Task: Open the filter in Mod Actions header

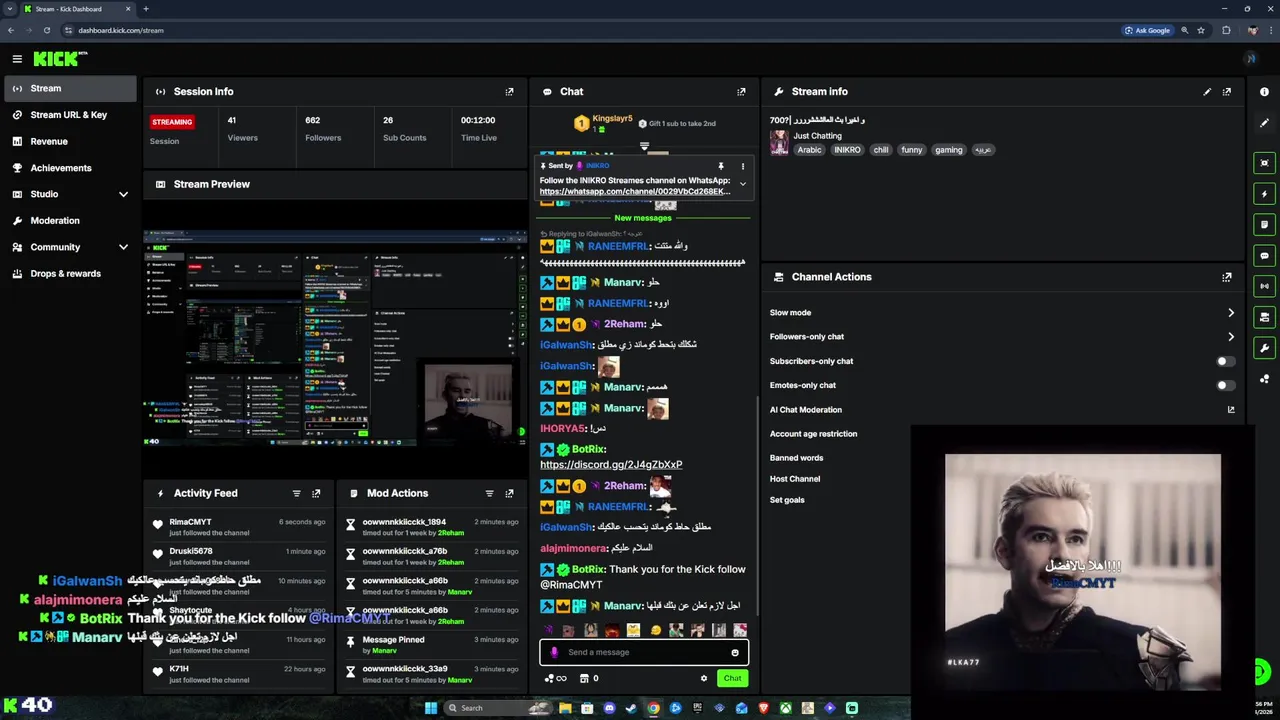Action: point(489,493)
